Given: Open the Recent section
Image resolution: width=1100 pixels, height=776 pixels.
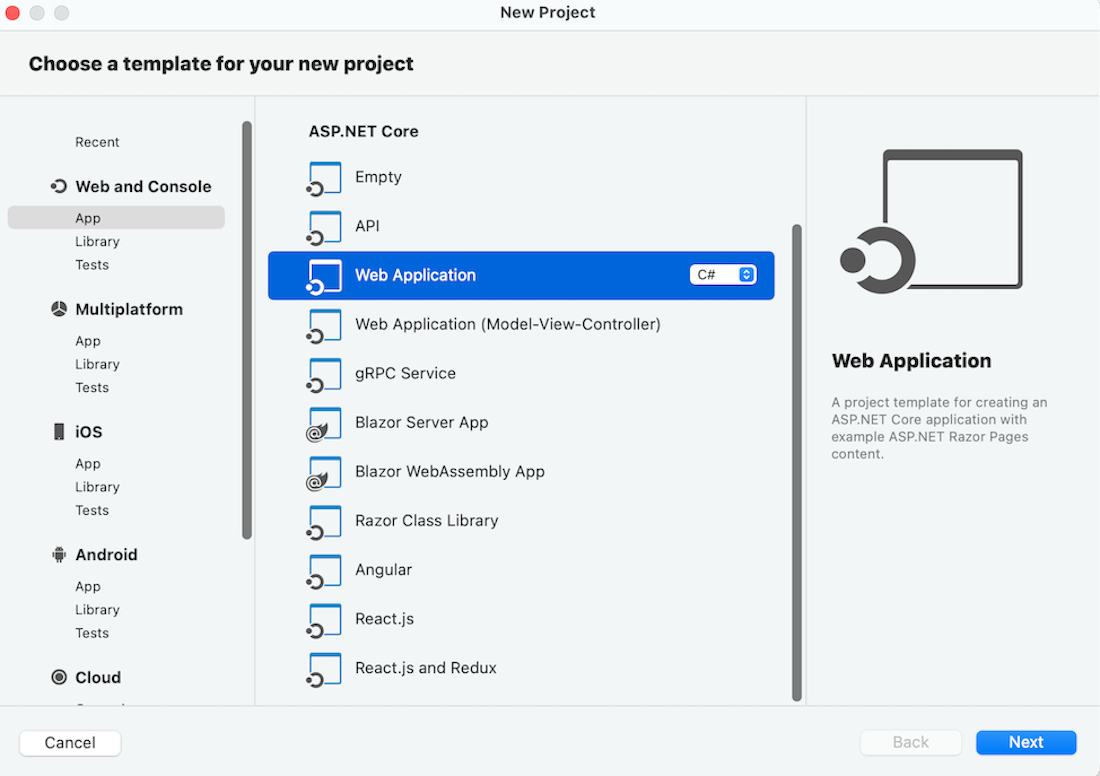Looking at the screenshot, I should click(97, 141).
